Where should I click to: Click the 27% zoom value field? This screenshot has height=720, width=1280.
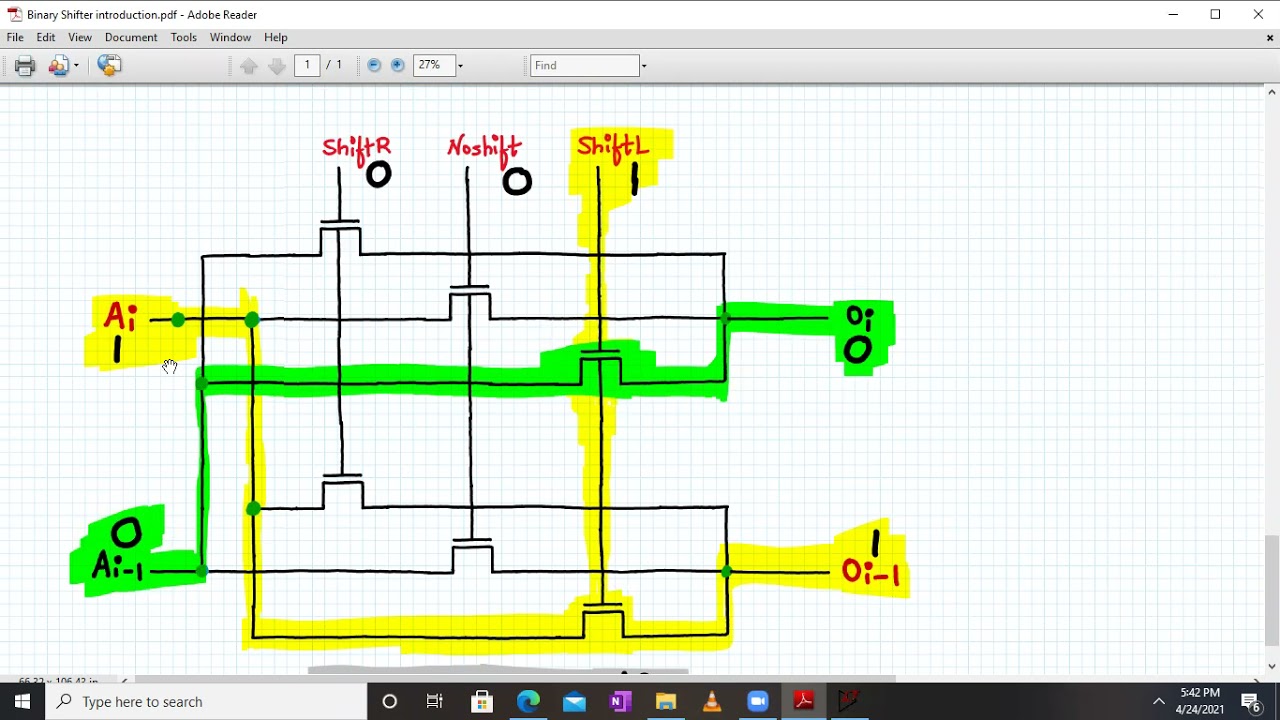point(433,65)
